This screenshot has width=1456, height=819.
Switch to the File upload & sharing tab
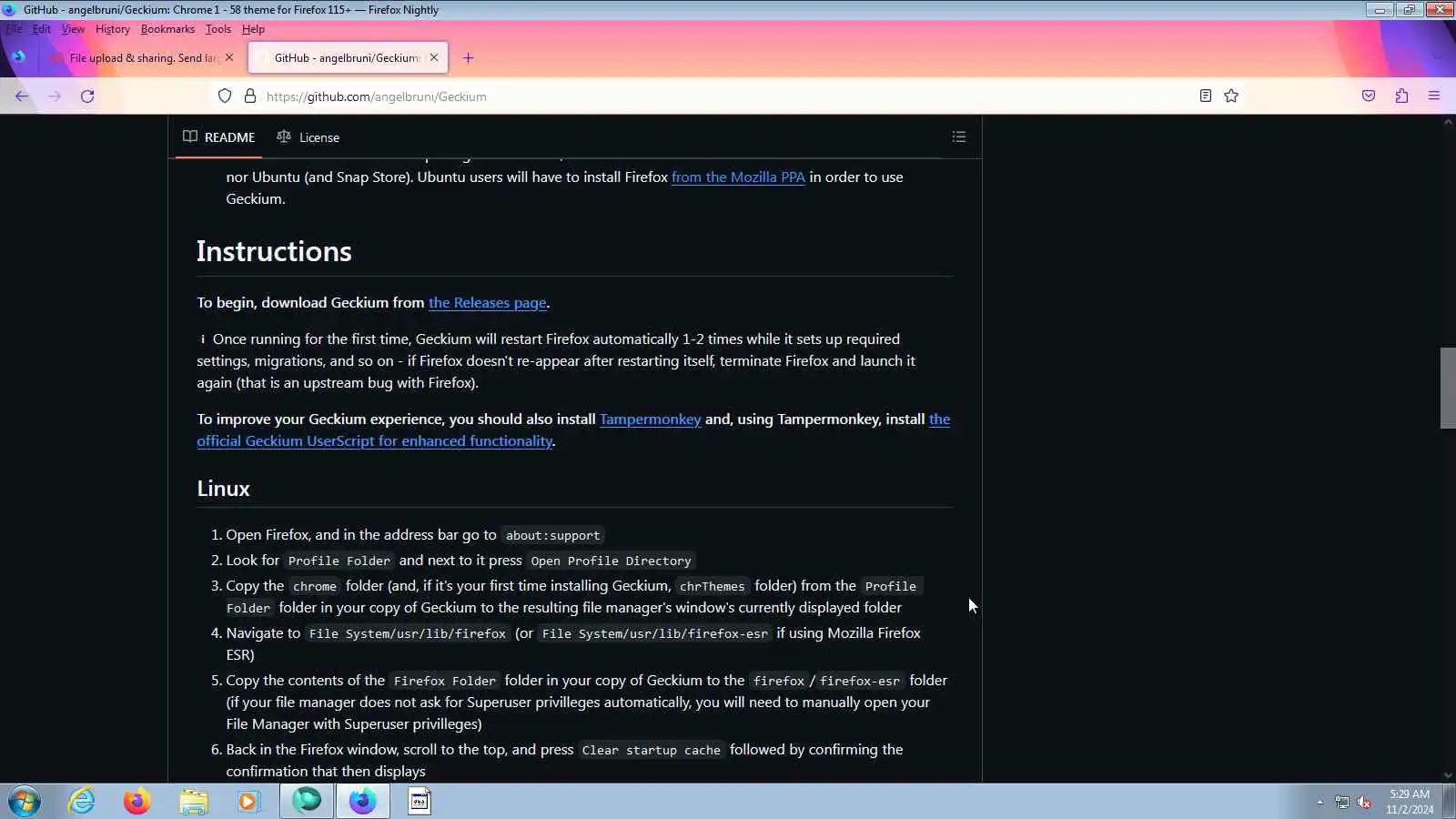[143, 58]
